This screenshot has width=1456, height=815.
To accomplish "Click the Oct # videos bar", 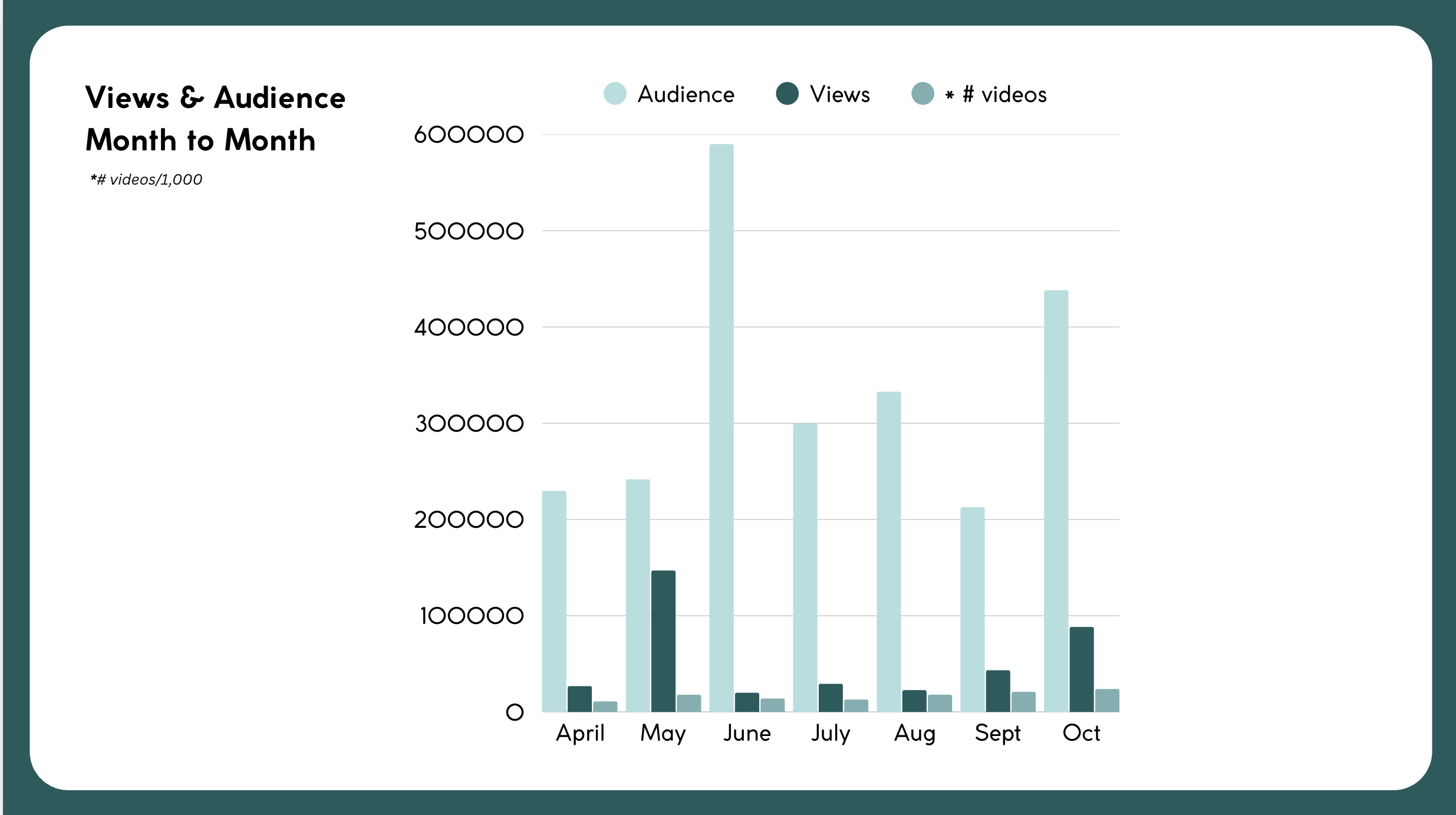I will [x=1107, y=701].
